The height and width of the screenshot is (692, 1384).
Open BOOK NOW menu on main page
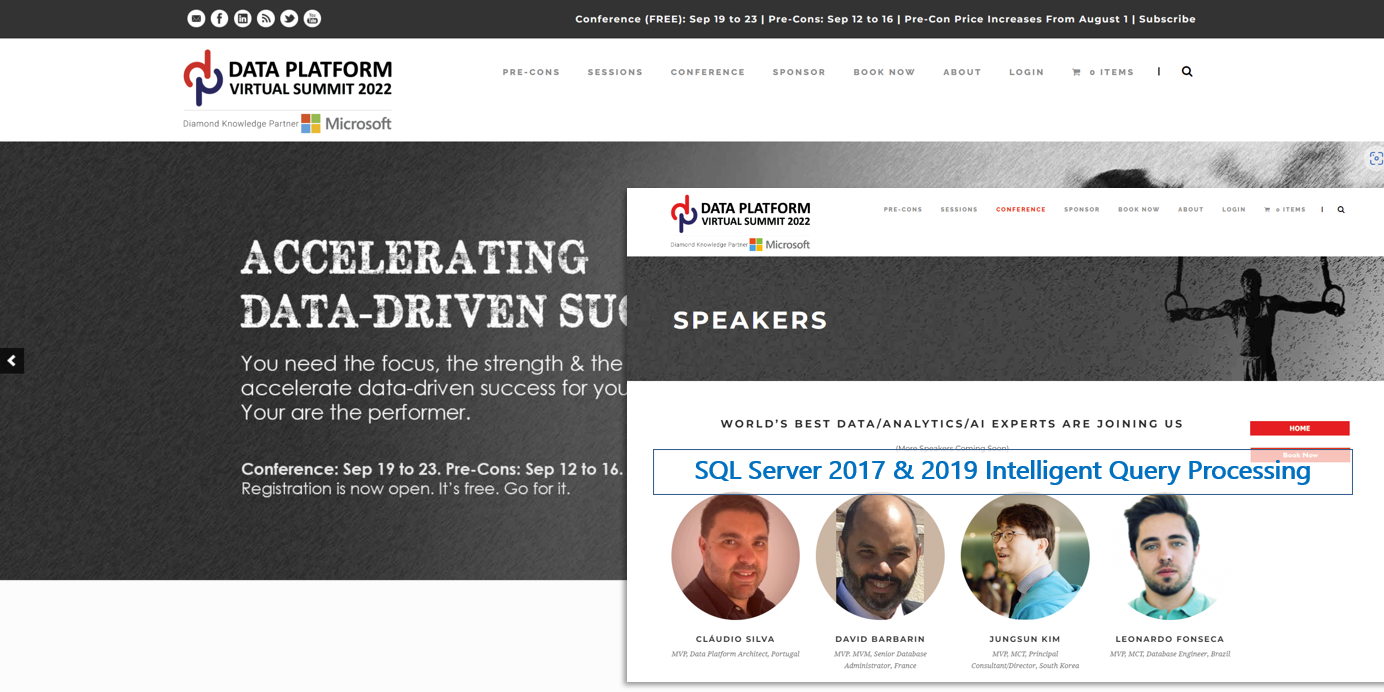click(884, 72)
